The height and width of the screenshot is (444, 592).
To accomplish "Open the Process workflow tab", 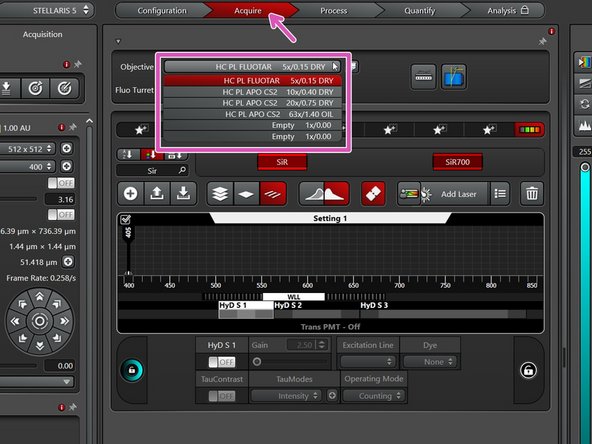I will click(334, 11).
